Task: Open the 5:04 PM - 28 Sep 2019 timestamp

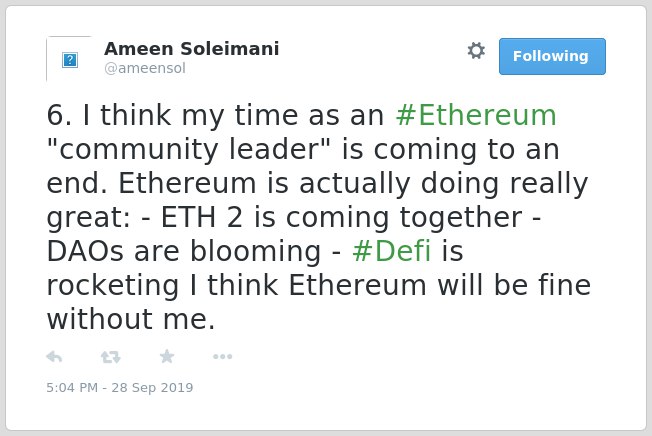Action: click(x=120, y=387)
